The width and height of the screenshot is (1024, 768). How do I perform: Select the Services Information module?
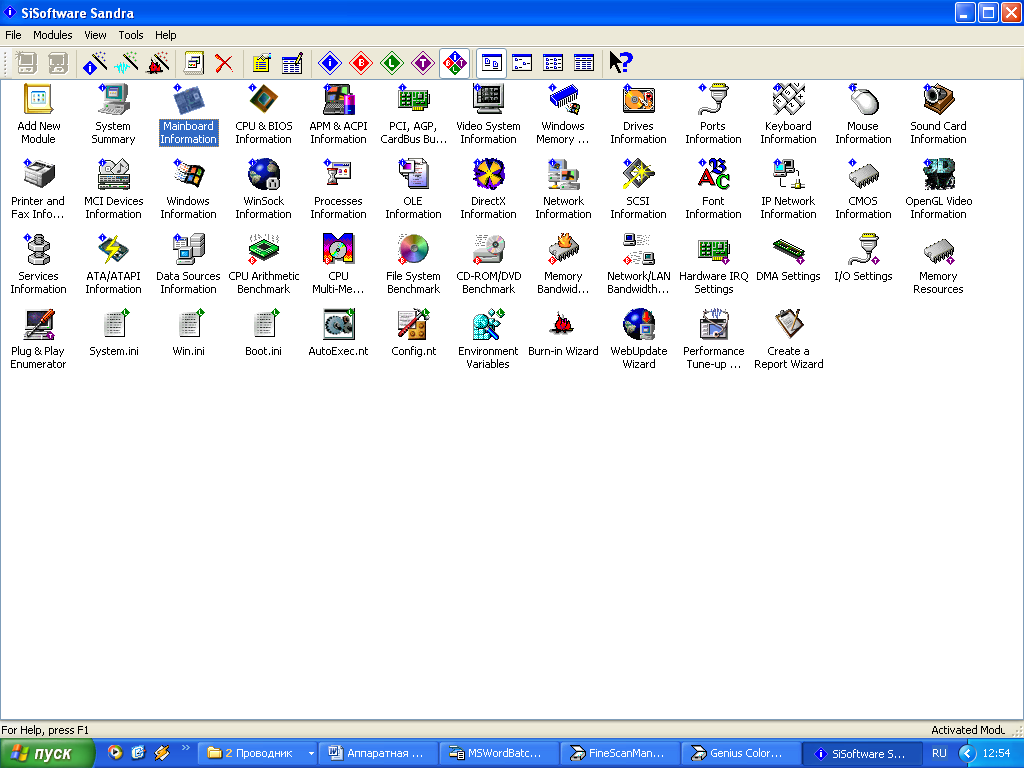[39, 264]
